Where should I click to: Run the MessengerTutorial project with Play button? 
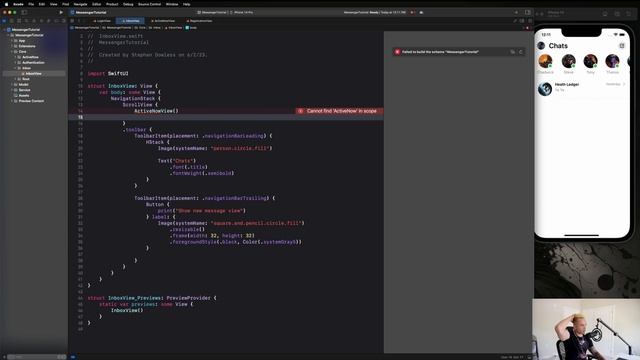(61, 12)
